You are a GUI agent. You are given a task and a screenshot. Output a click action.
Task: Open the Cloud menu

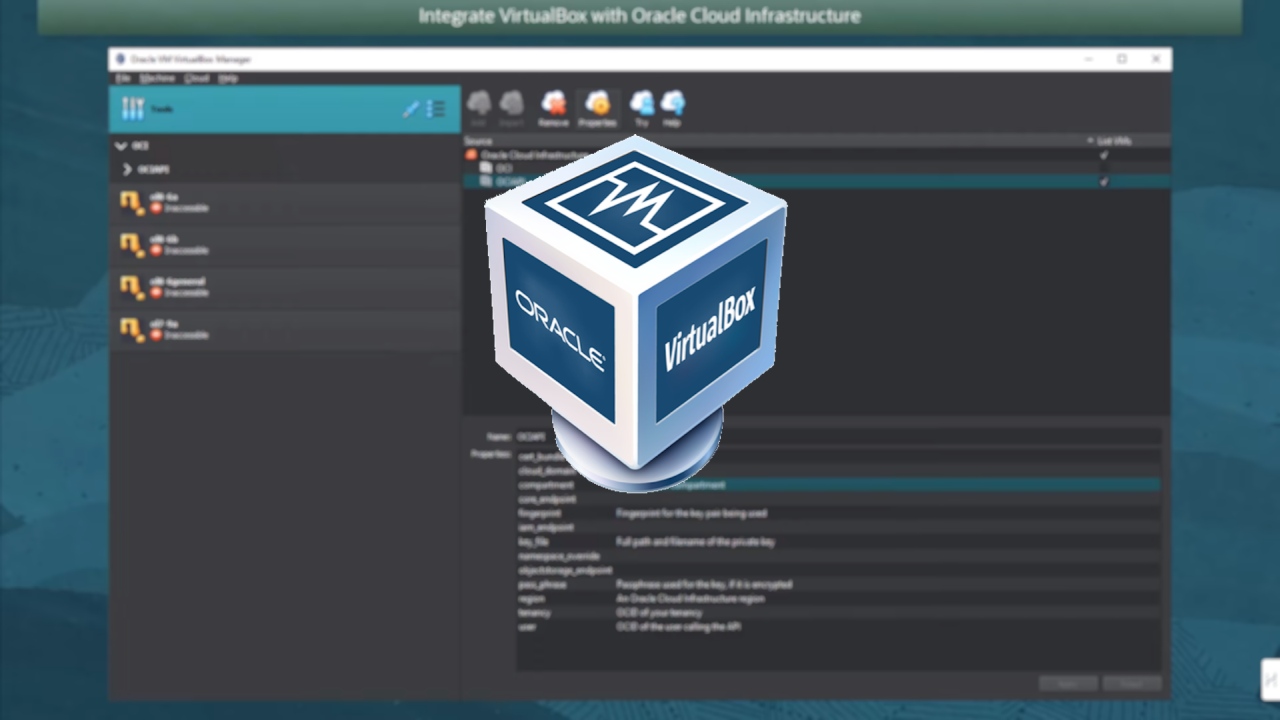click(x=197, y=78)
